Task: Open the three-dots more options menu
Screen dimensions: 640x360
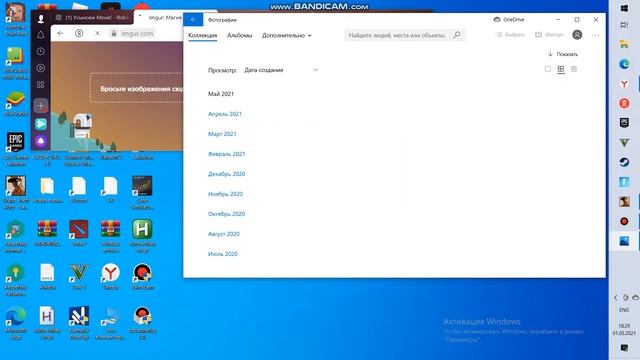Action: click(x=596, y=35)
